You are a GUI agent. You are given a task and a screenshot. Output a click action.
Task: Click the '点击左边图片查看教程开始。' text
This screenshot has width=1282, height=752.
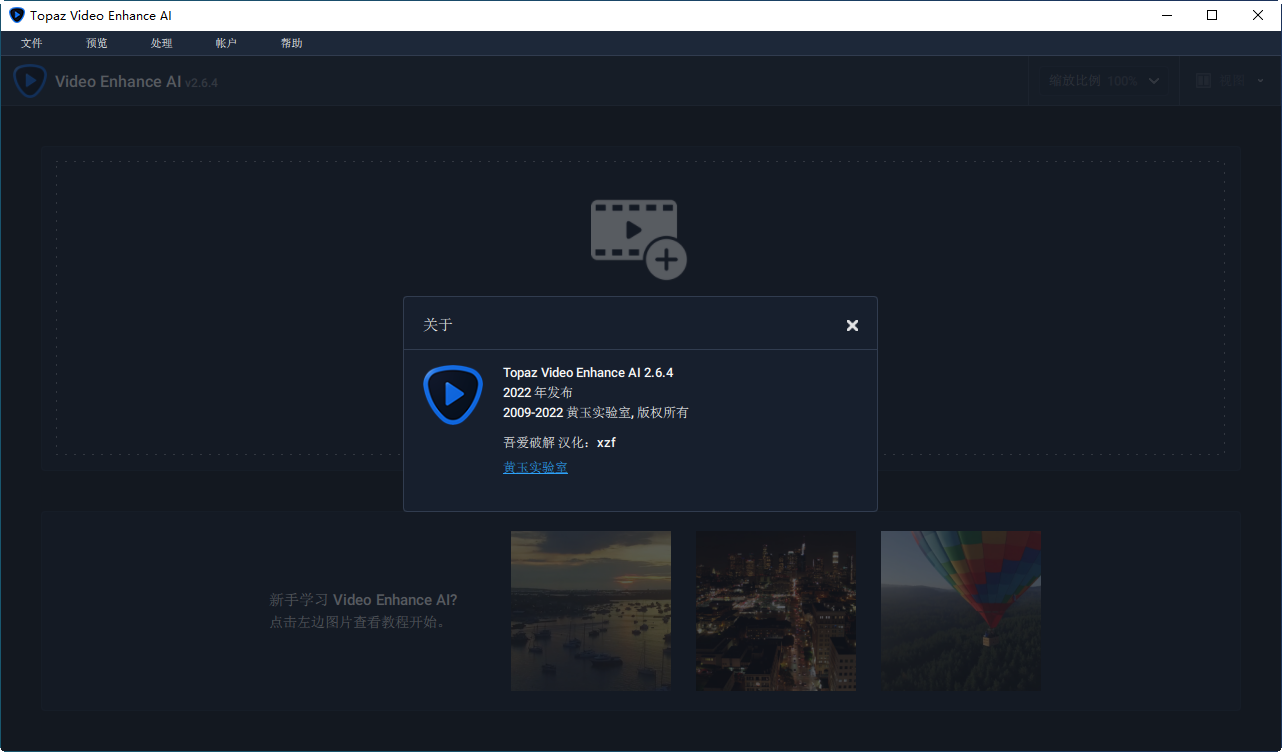pyautogui.click(x=359, y=622)
